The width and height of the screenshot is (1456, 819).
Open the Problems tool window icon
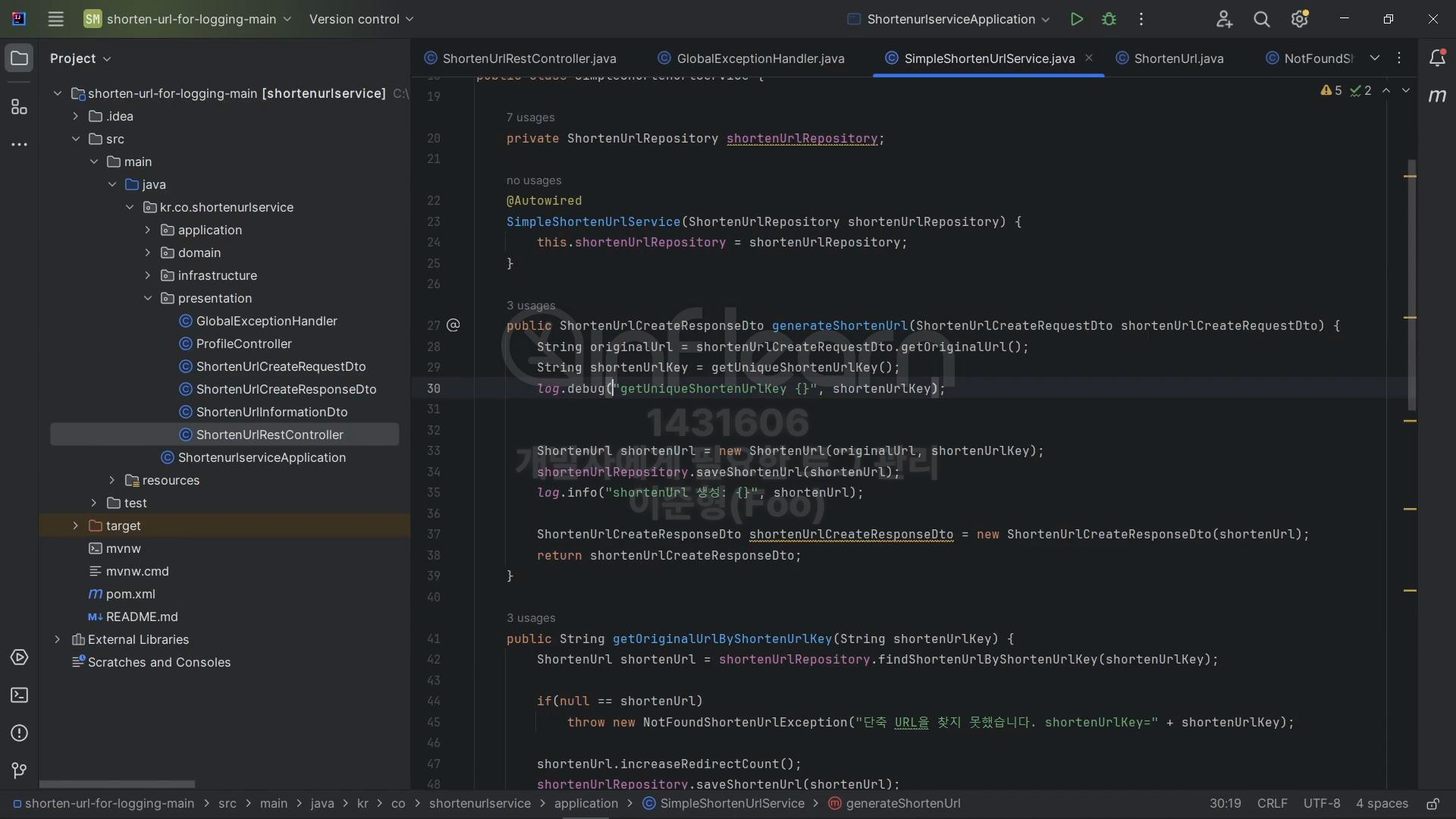pyautogui.click(x=19, y=733)
